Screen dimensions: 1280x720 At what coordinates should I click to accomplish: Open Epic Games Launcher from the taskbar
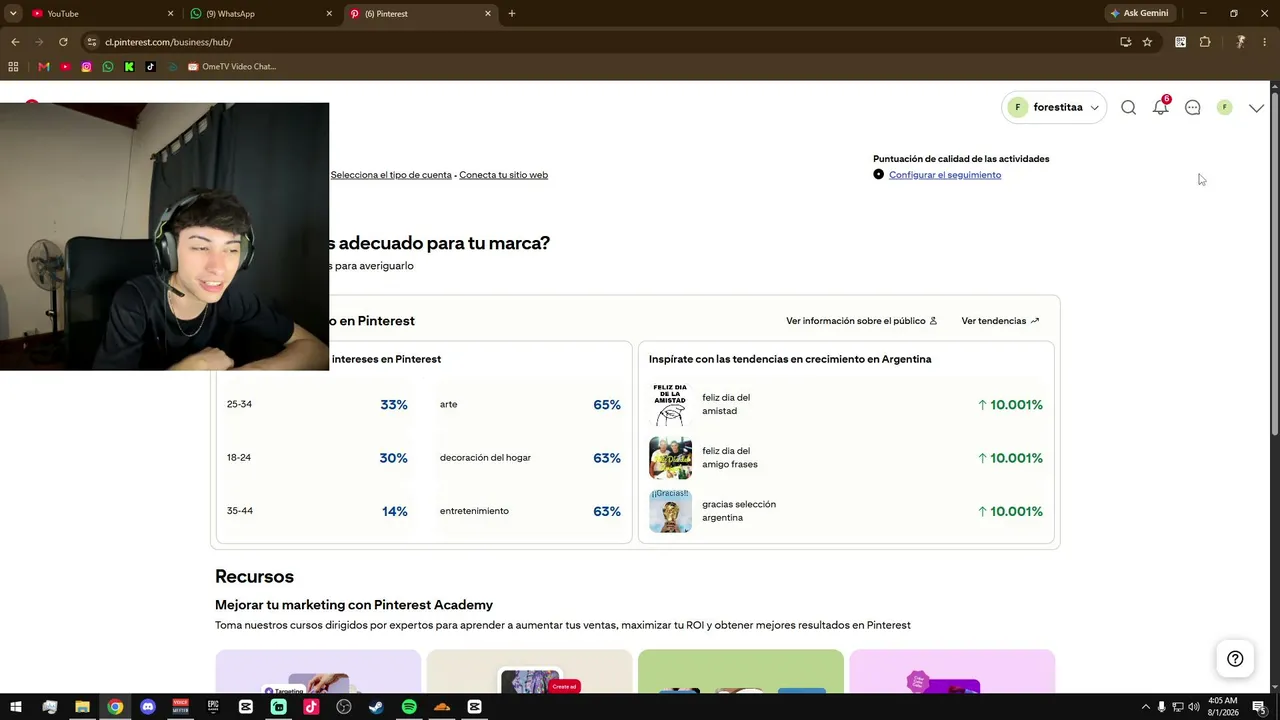213,707
